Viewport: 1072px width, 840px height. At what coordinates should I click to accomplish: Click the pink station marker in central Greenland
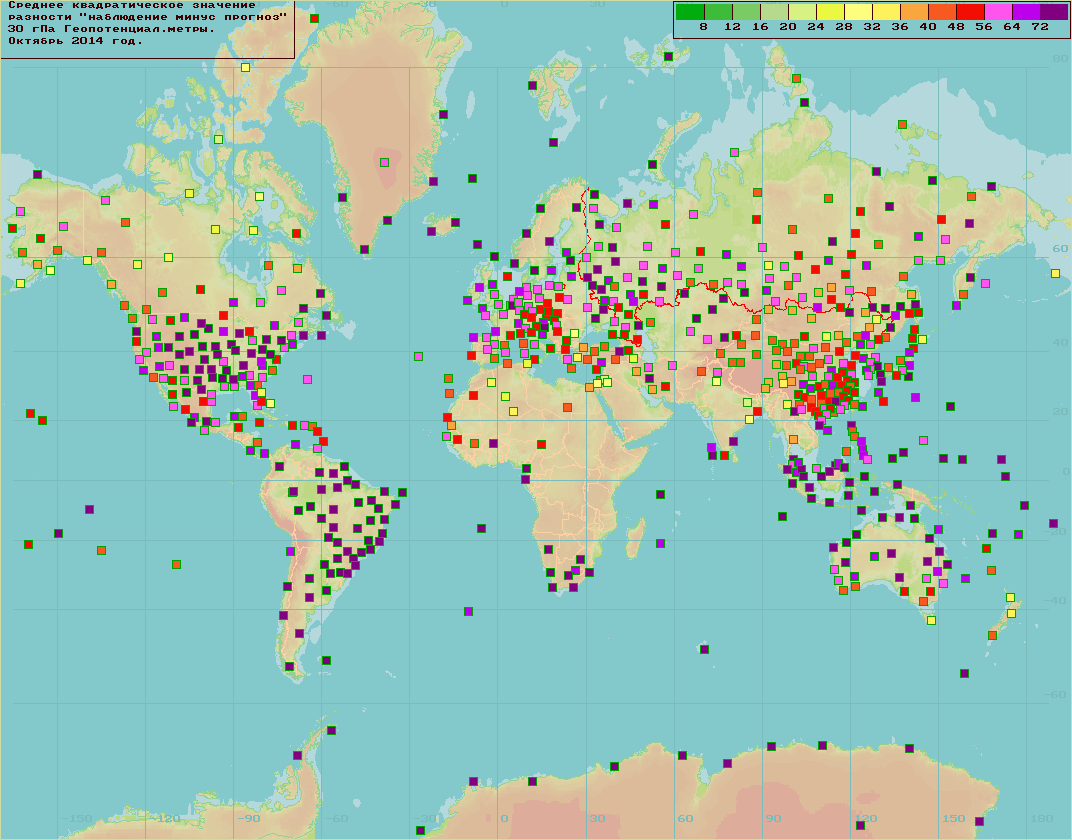click(384, 163)
